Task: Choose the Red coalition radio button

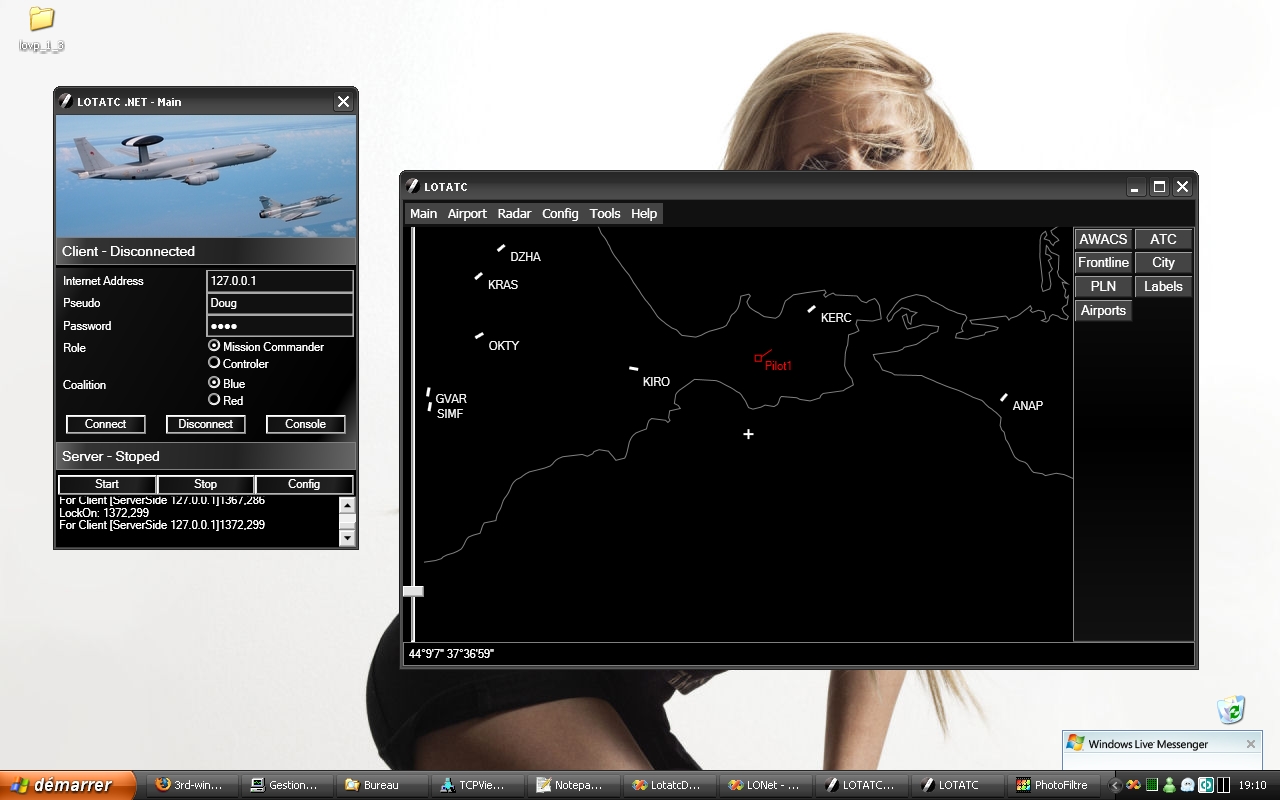Action: [214, 400]
